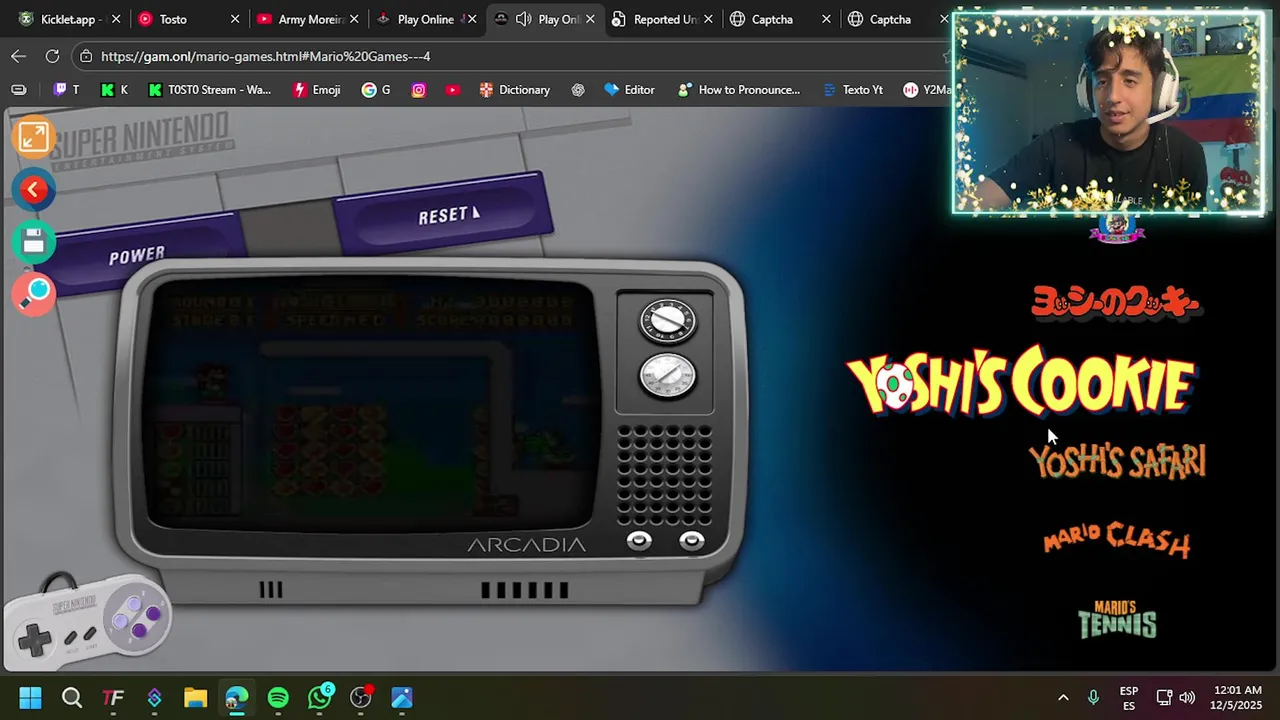Open the Texto Yt bookmark
The height and width of the screenshot is (720, 1280).
tap(852, 90)
